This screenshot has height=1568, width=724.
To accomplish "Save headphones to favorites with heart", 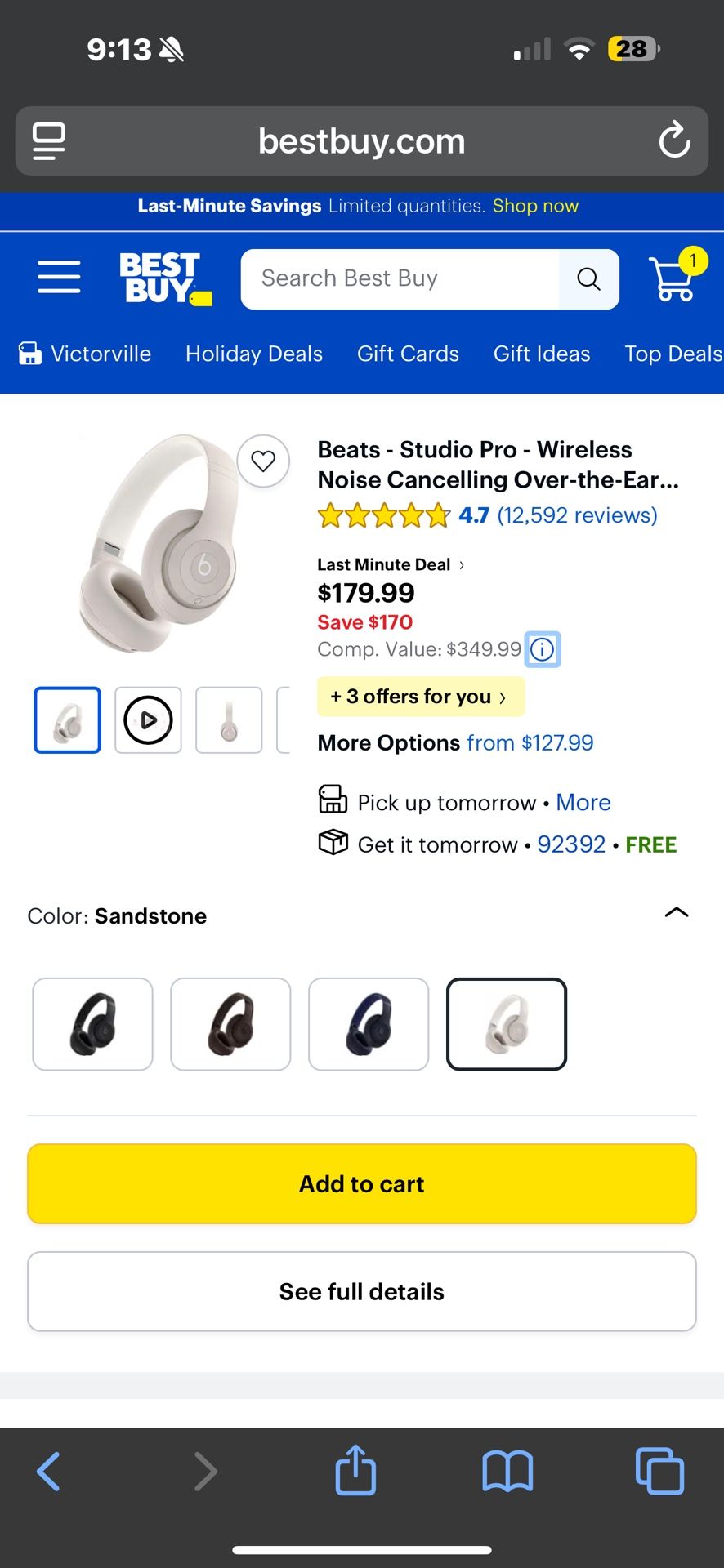I will click(263, 461).
